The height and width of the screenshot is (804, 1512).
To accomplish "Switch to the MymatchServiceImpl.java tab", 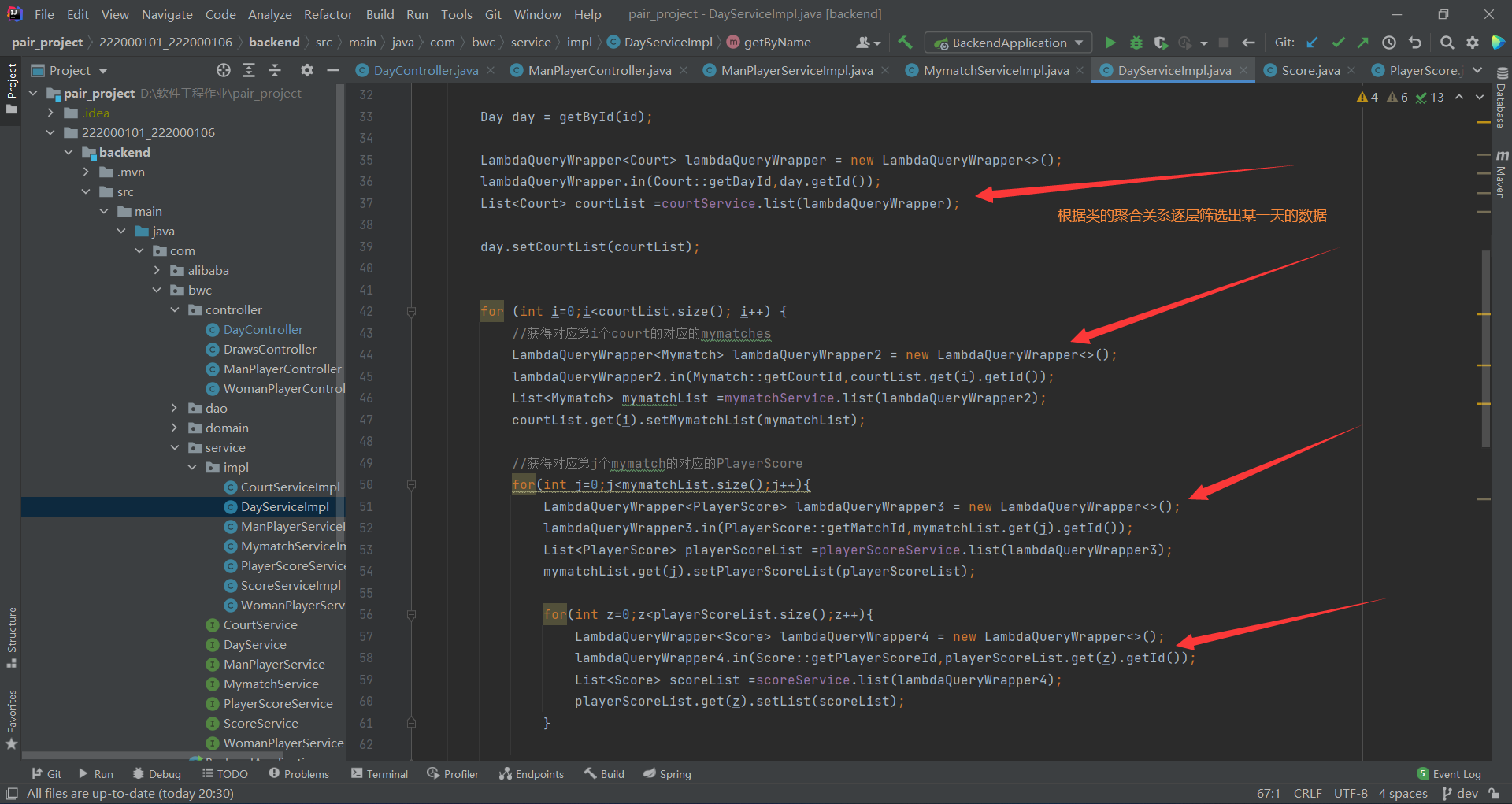I will pos(995,70).
